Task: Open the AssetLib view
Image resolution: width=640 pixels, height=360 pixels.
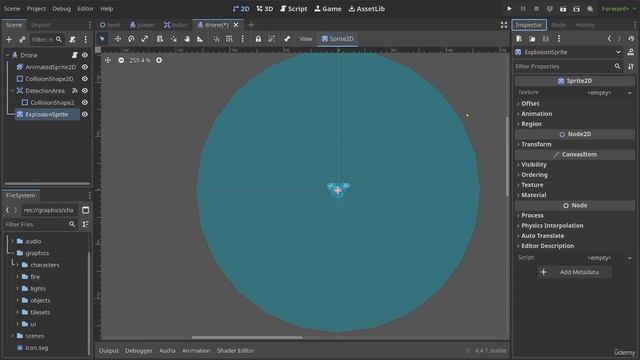Action: [367, 9]
